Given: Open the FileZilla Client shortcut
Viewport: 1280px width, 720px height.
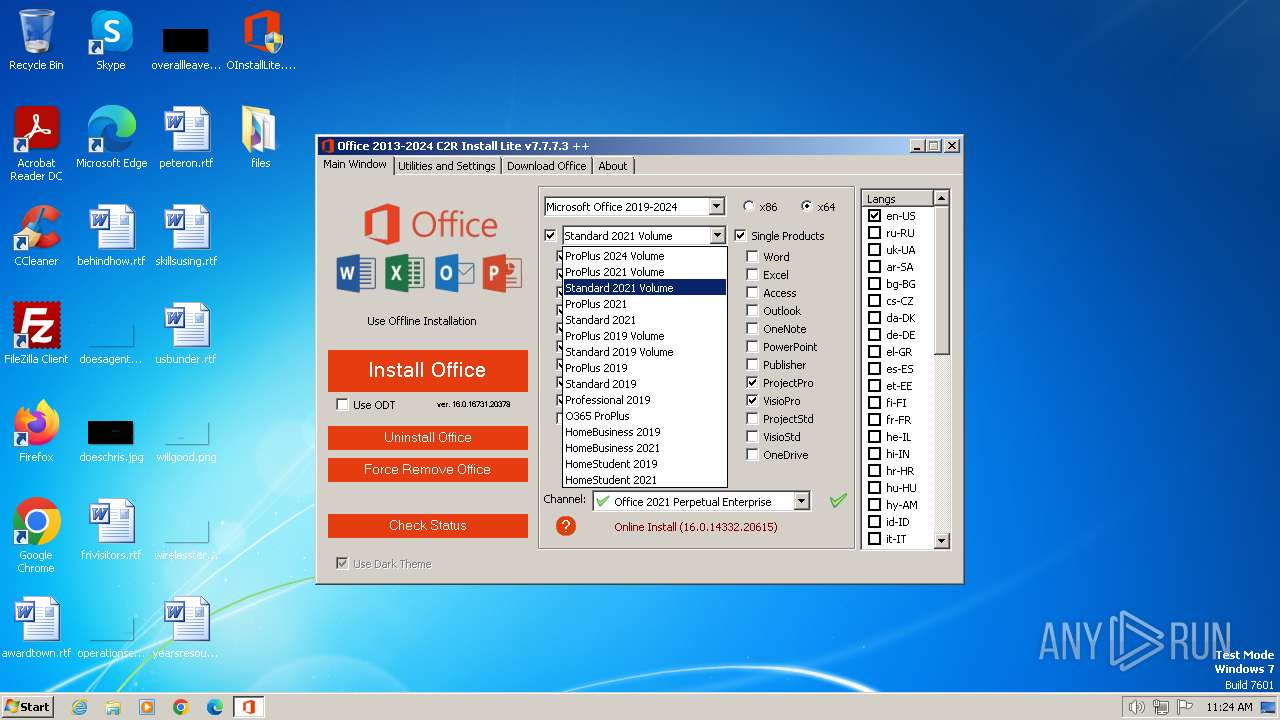Looking at the screenshot, I should (x=36, y=334).
